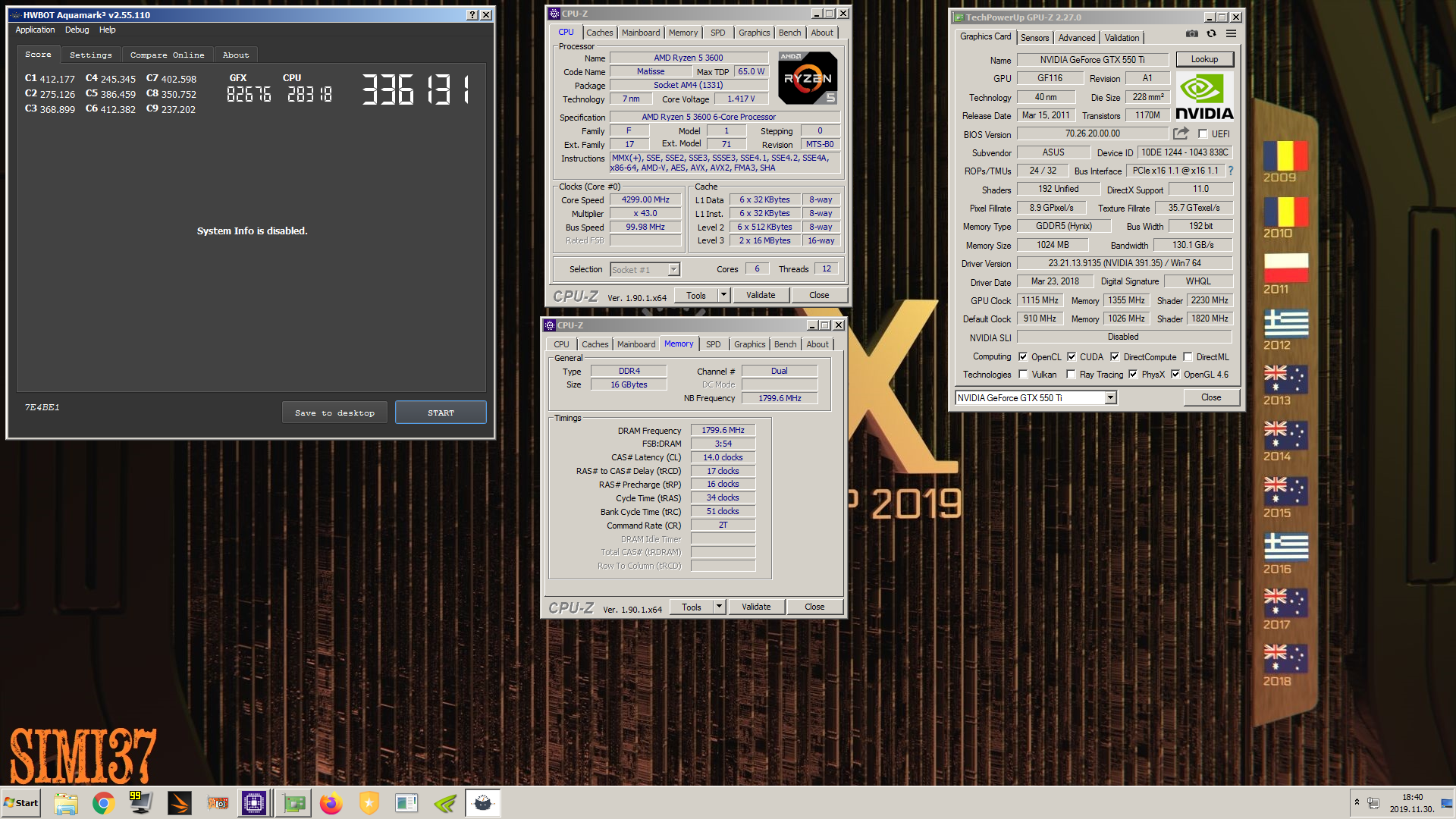The height and width of the screenshot is (819, 1456).
Task: Launch Firefox from the taskbar
Action: 331,803
